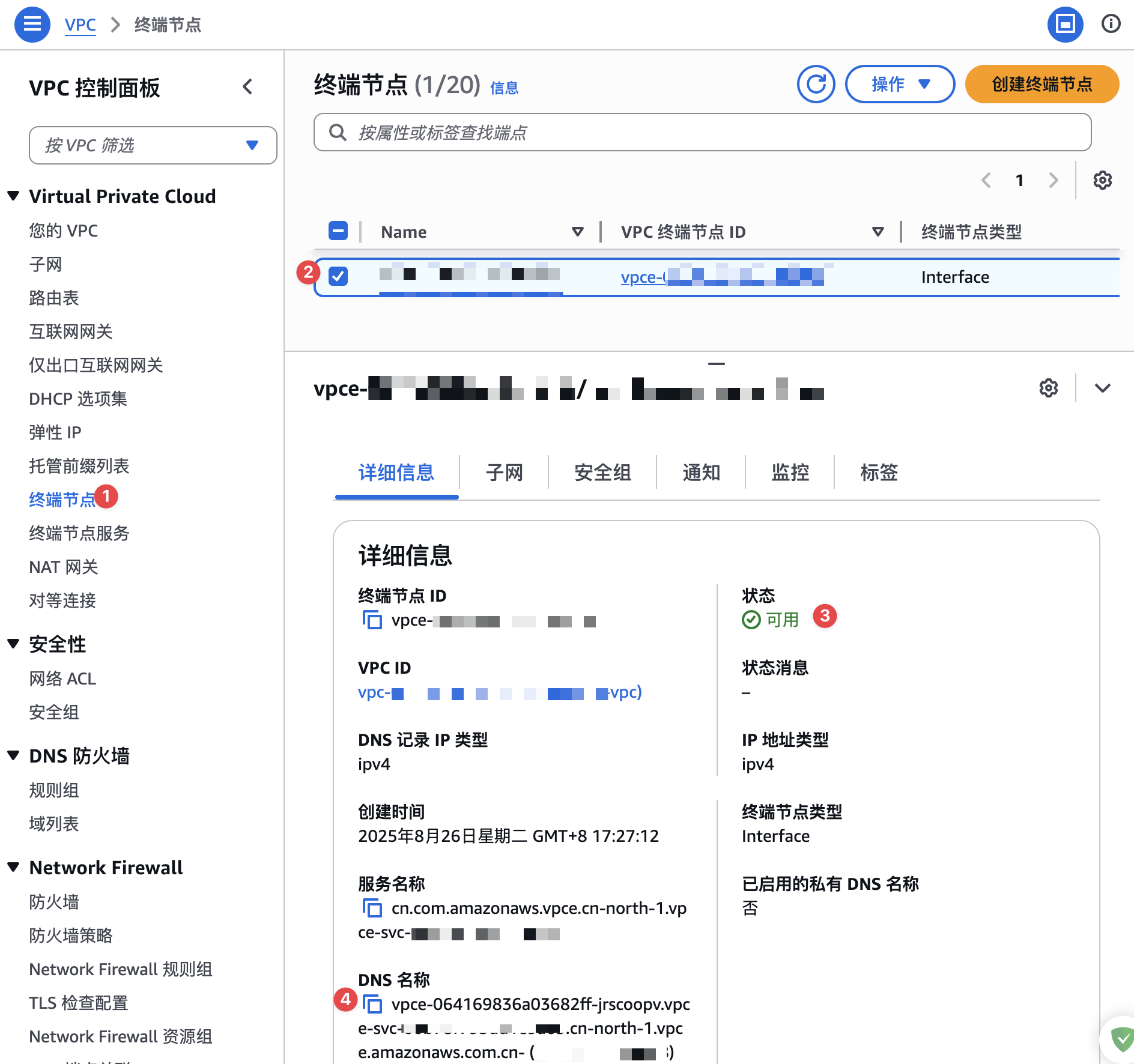Open DHCP 选项集 in sidebar
Viewport: 1134px width, 1064px height.
point(78,399)
